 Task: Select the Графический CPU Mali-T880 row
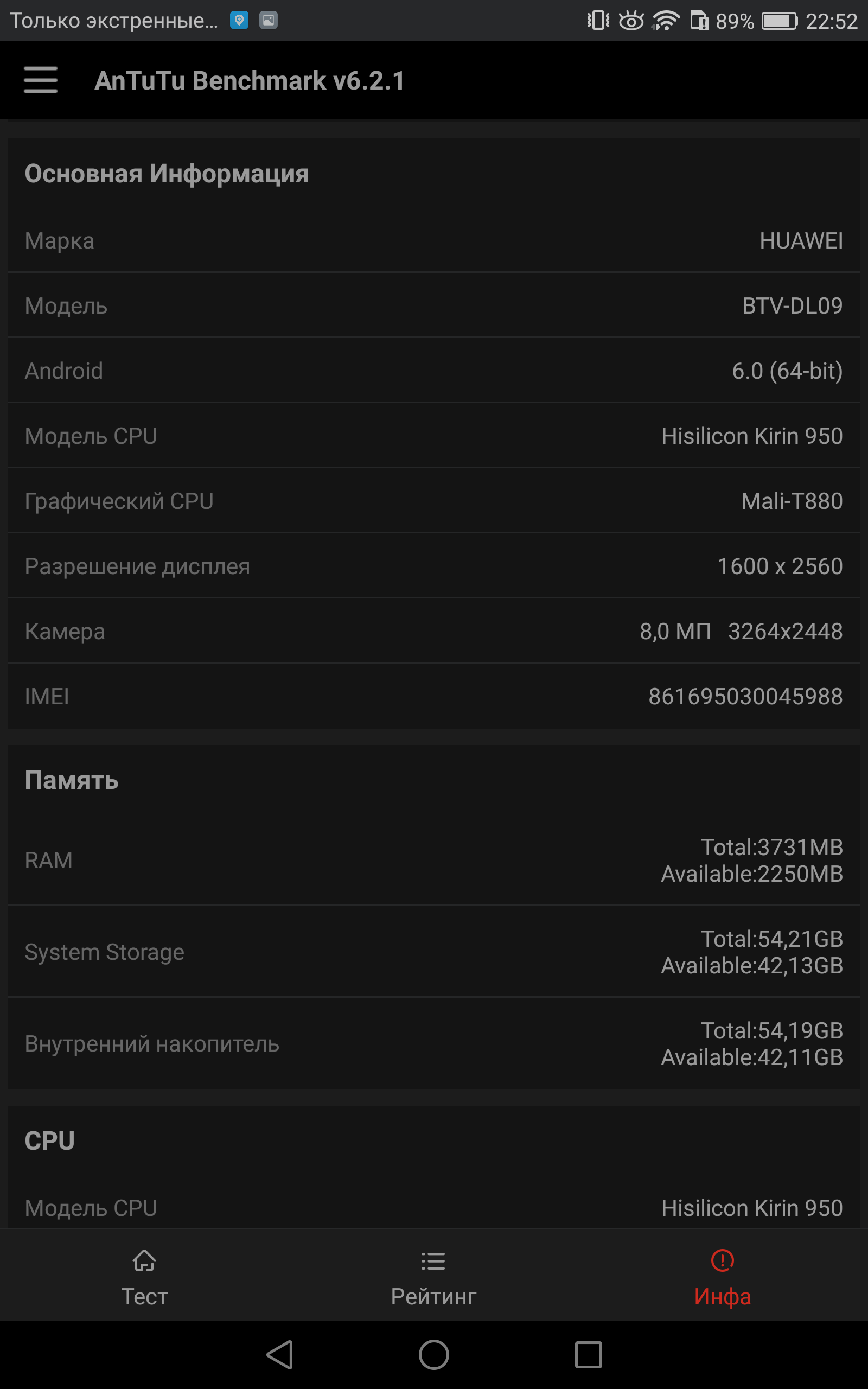(434, 500)
